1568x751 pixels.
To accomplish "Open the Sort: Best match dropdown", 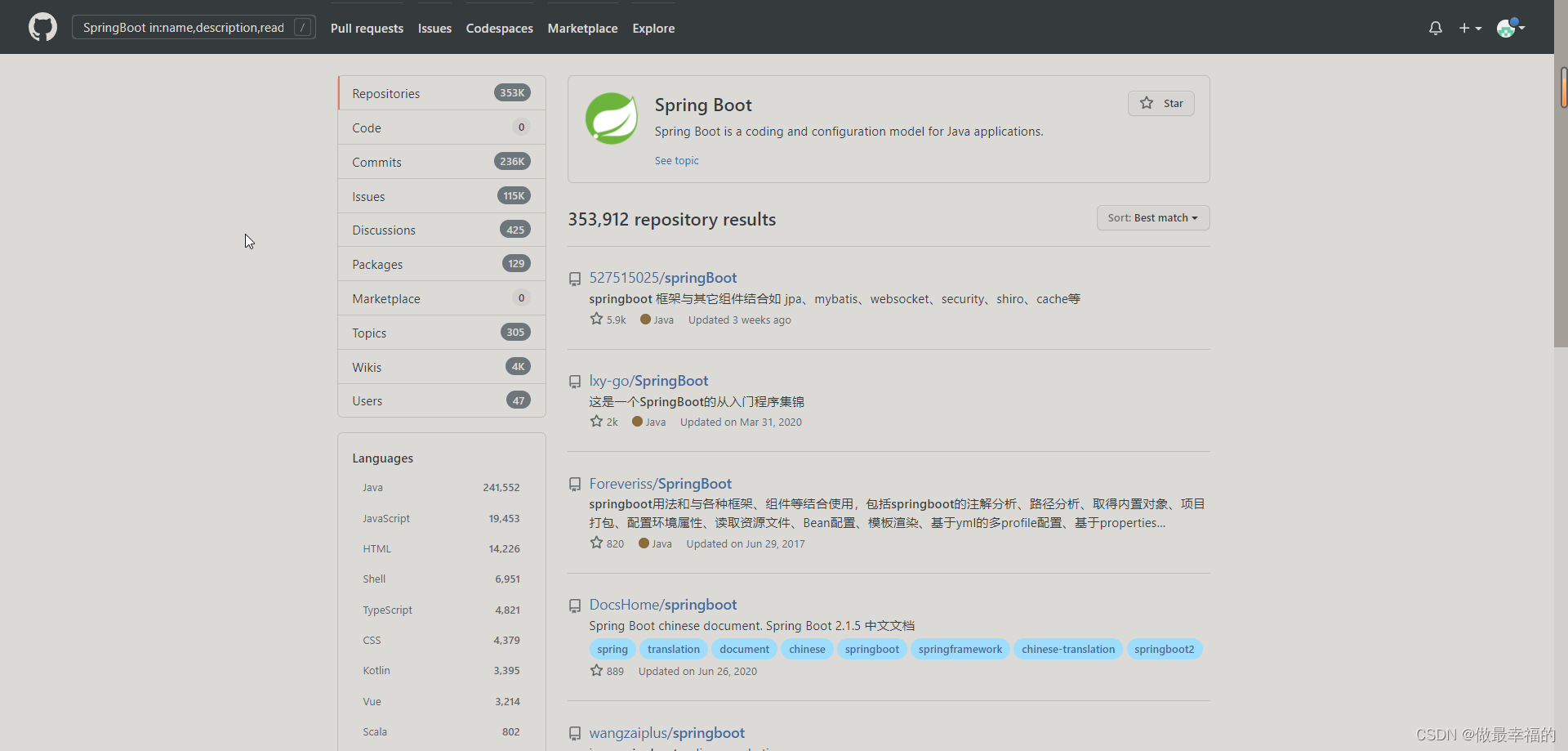I will (1152, 218).
